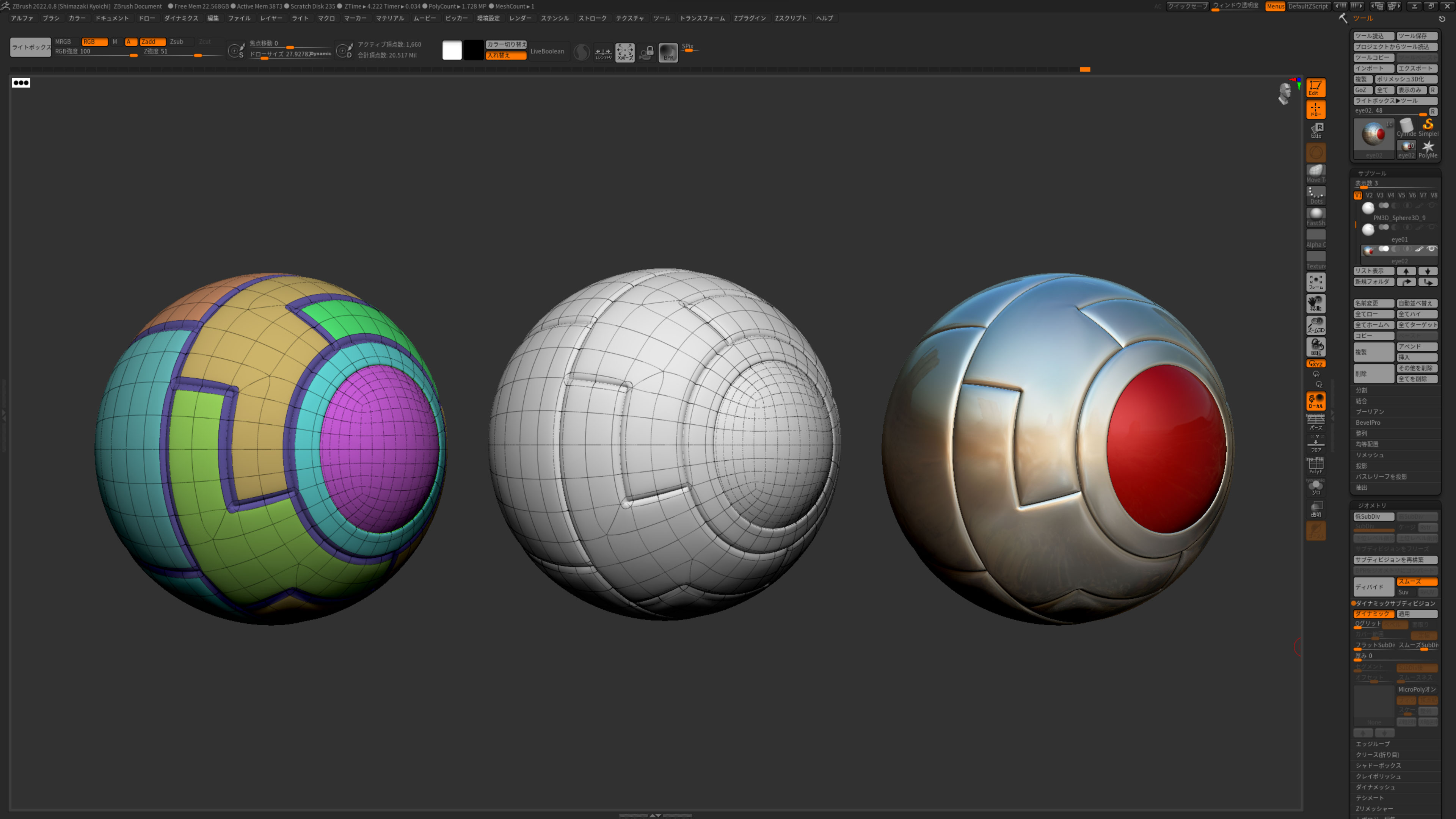Image resolution: width=1456 pixels, height=819 pixels.
Task: Collapse the Subtool (サブツール) section
Action: (x=1372, y=173)
